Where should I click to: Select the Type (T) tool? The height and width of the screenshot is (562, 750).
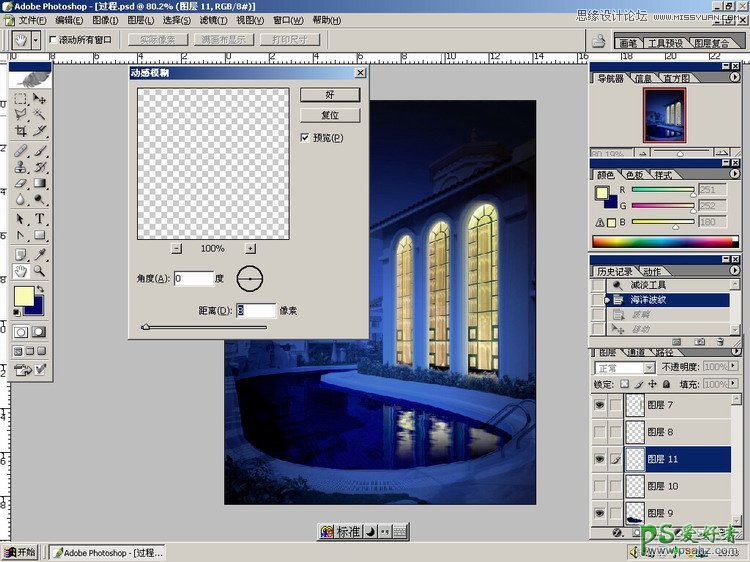(x=40, y=218)
